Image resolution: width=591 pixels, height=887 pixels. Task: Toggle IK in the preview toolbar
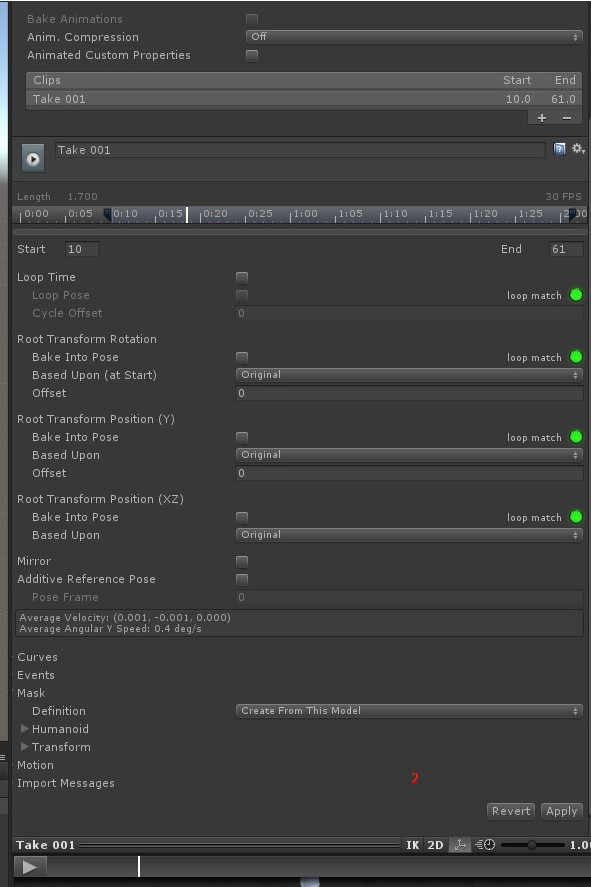413,844
